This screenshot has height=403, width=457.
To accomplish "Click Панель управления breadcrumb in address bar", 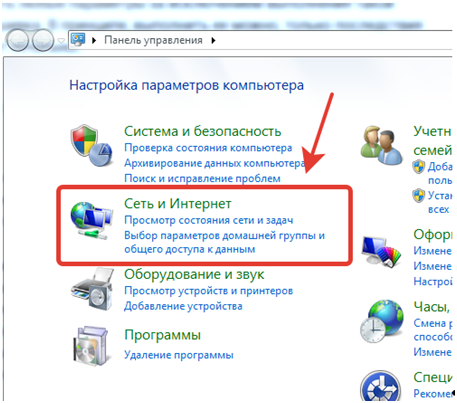I will (153, 40).
